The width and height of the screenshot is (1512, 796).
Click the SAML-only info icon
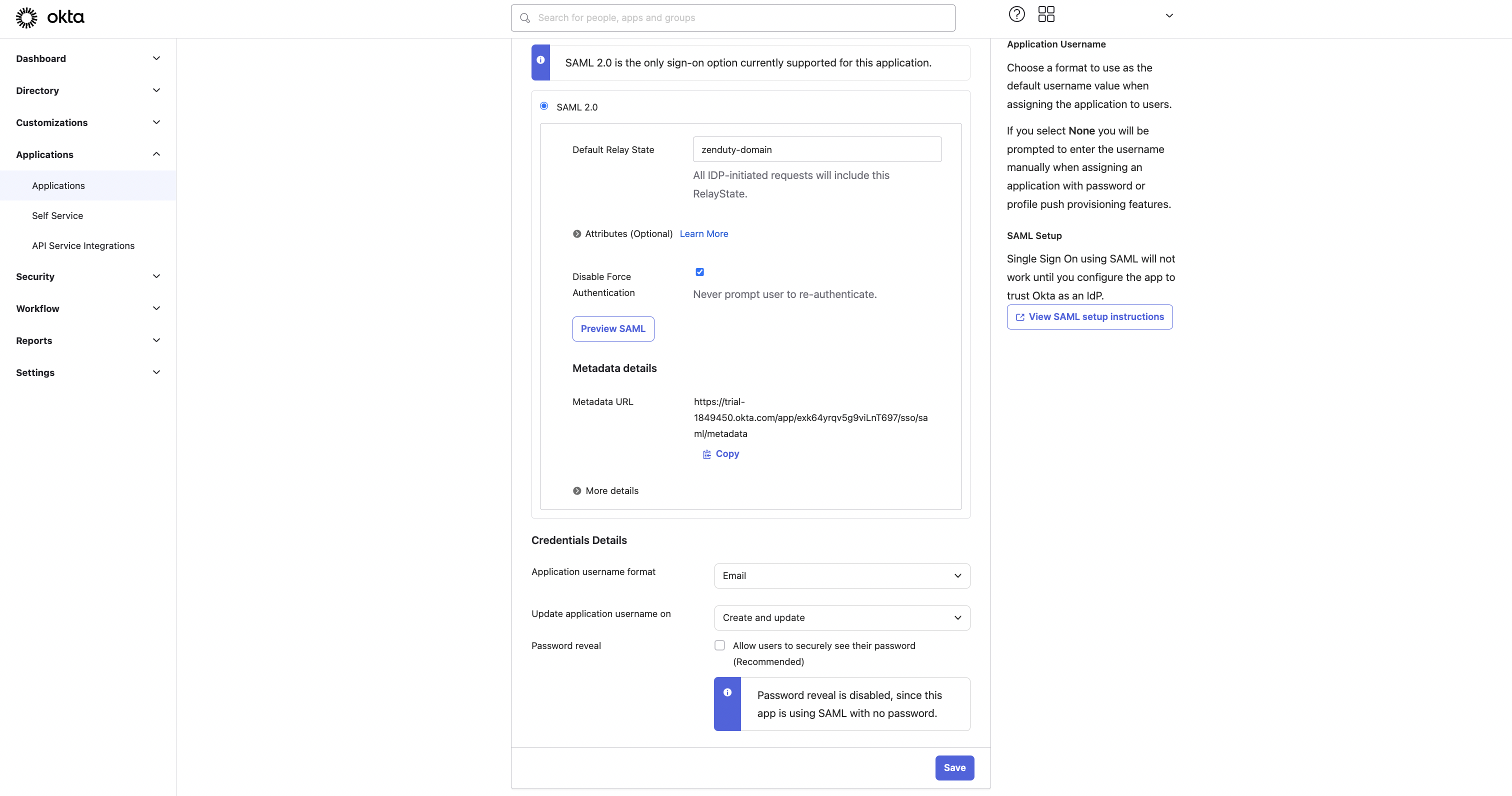540,60
